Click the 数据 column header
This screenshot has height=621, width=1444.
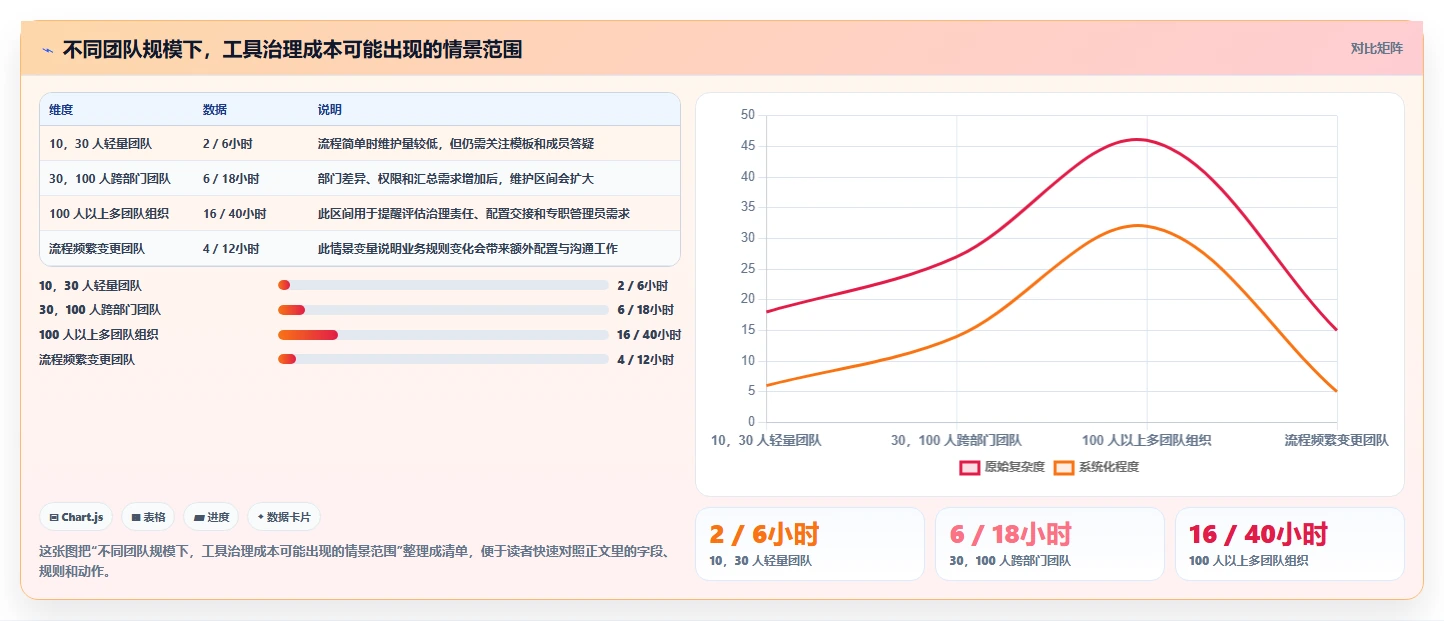(215, 109)
